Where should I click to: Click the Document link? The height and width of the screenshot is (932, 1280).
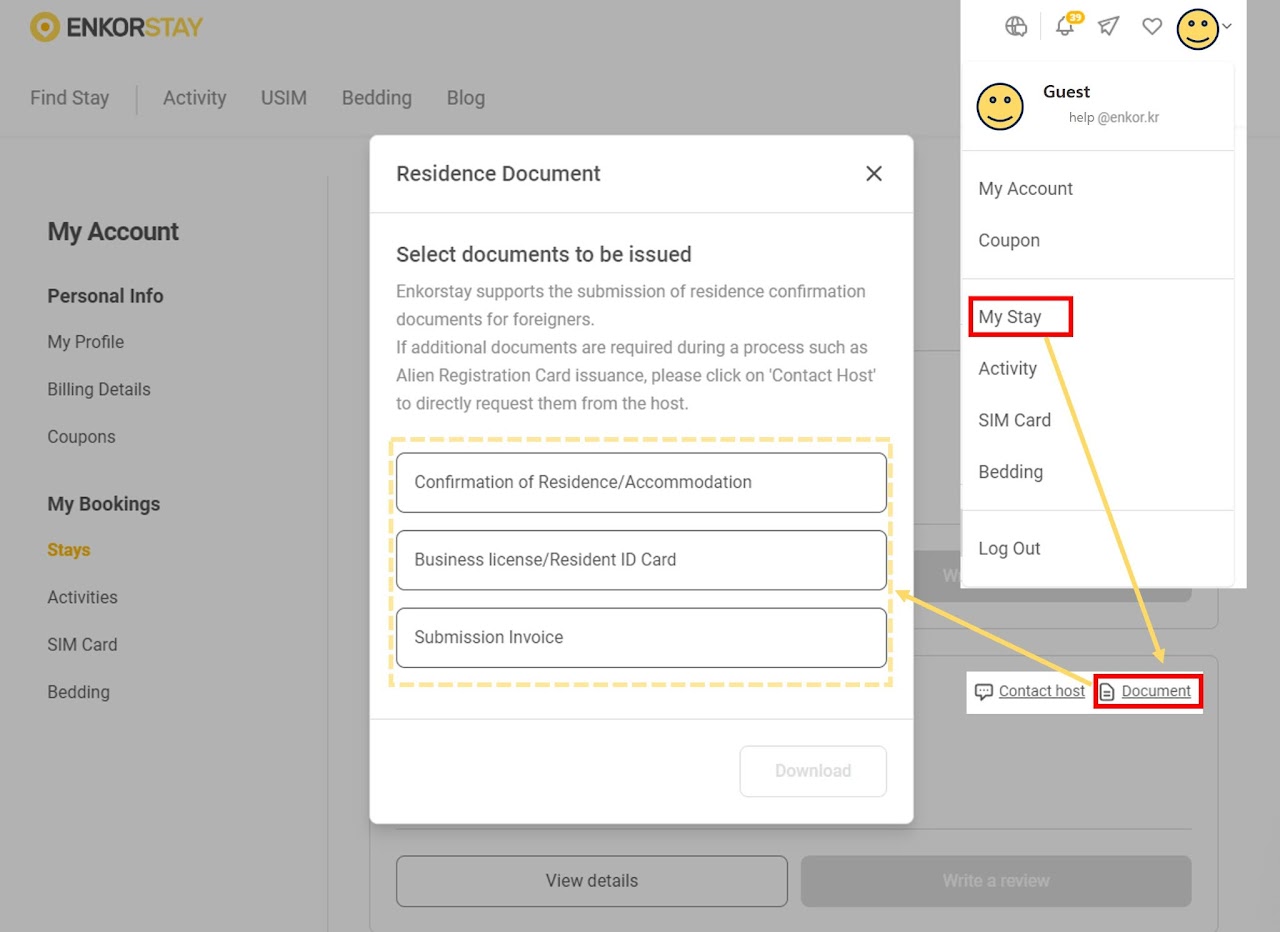click(1156, 692)
